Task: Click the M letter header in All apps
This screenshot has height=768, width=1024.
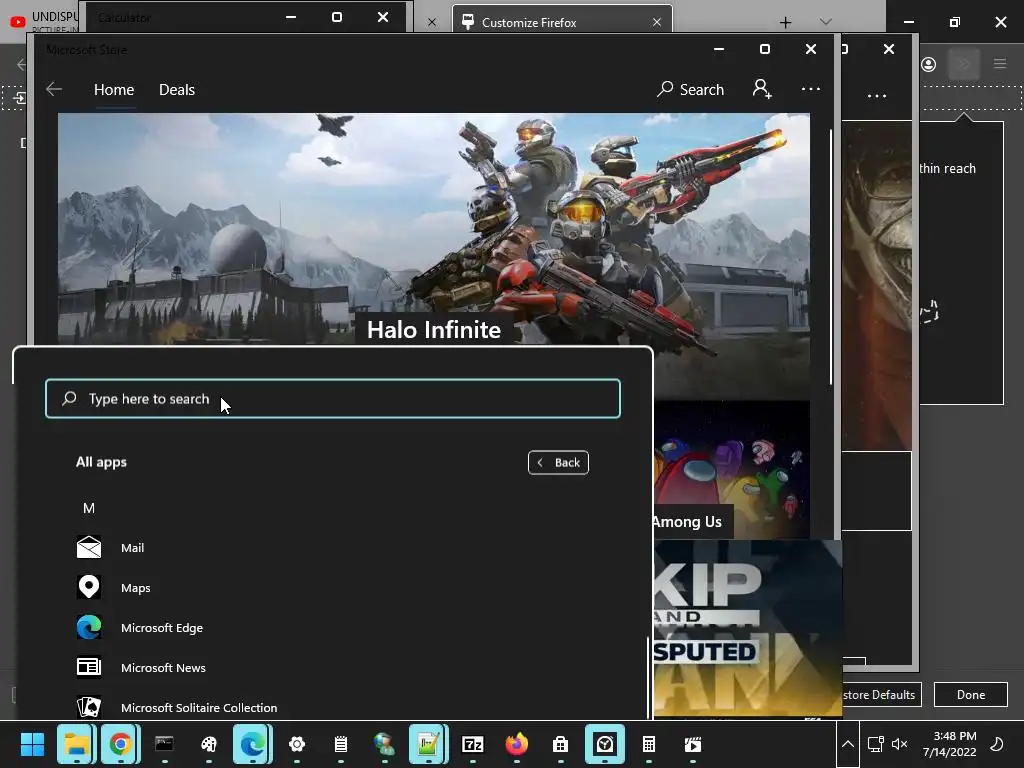Action: (89, 508)
